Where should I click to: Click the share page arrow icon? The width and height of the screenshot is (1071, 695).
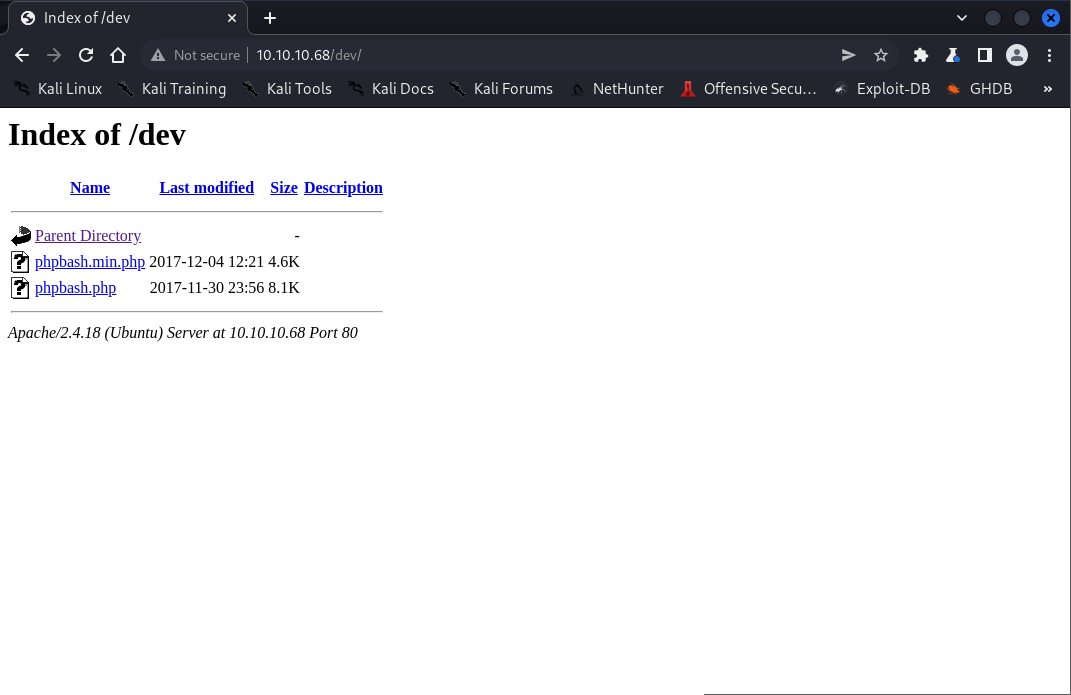click(x=848, y=55)
